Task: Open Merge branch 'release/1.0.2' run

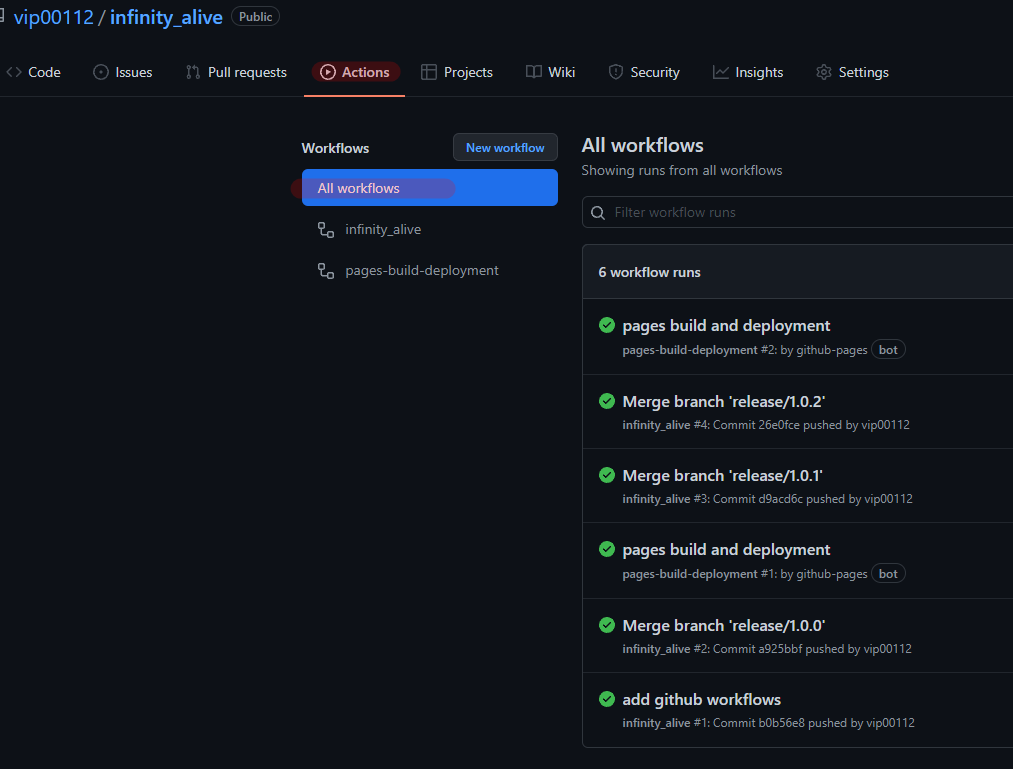Action: click(724, 401)
